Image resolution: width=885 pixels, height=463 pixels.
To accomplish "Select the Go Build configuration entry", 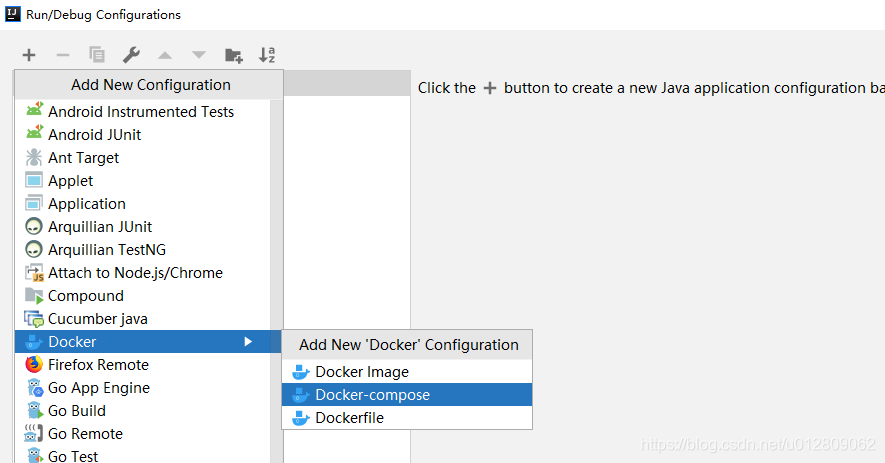I will (x=77, y=411).
